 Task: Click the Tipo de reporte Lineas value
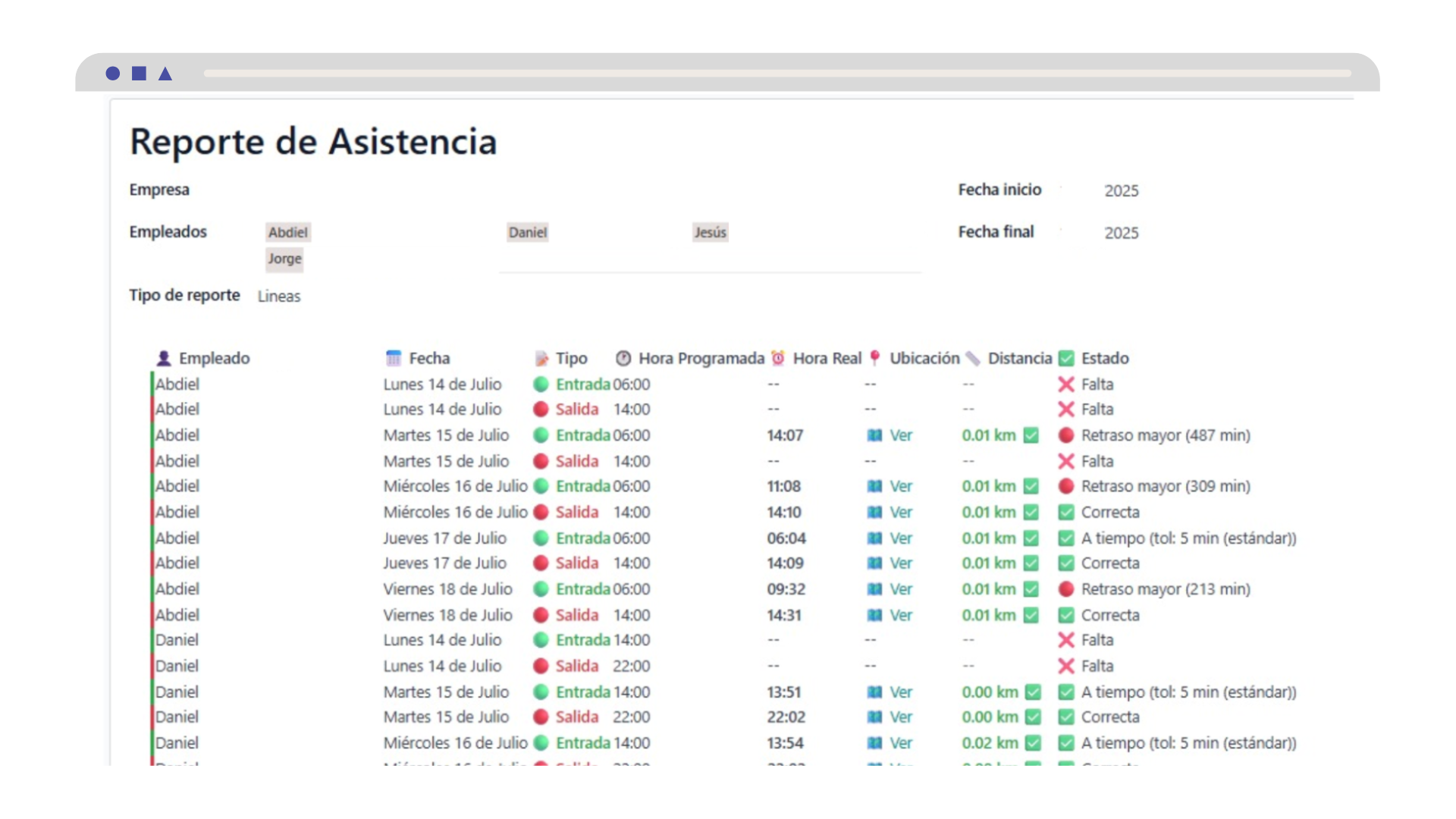279,297
